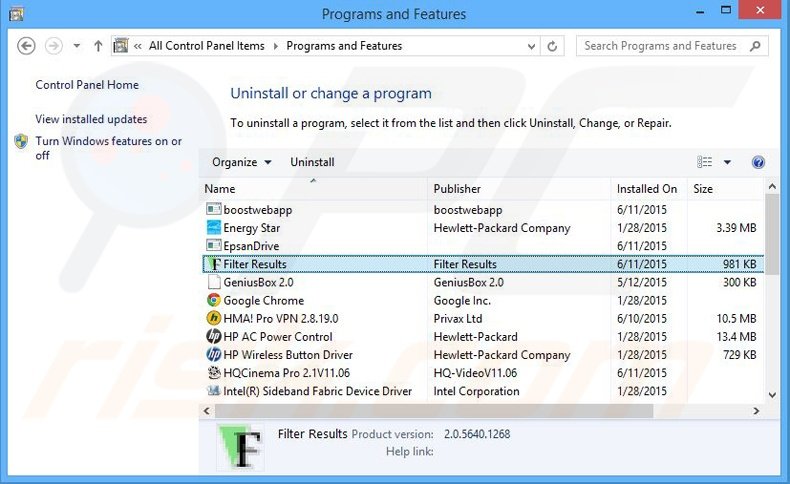Viewport: 790px width, 484px height.
Task: Open Turn Windows features on or off
Action: click(108, 148)
